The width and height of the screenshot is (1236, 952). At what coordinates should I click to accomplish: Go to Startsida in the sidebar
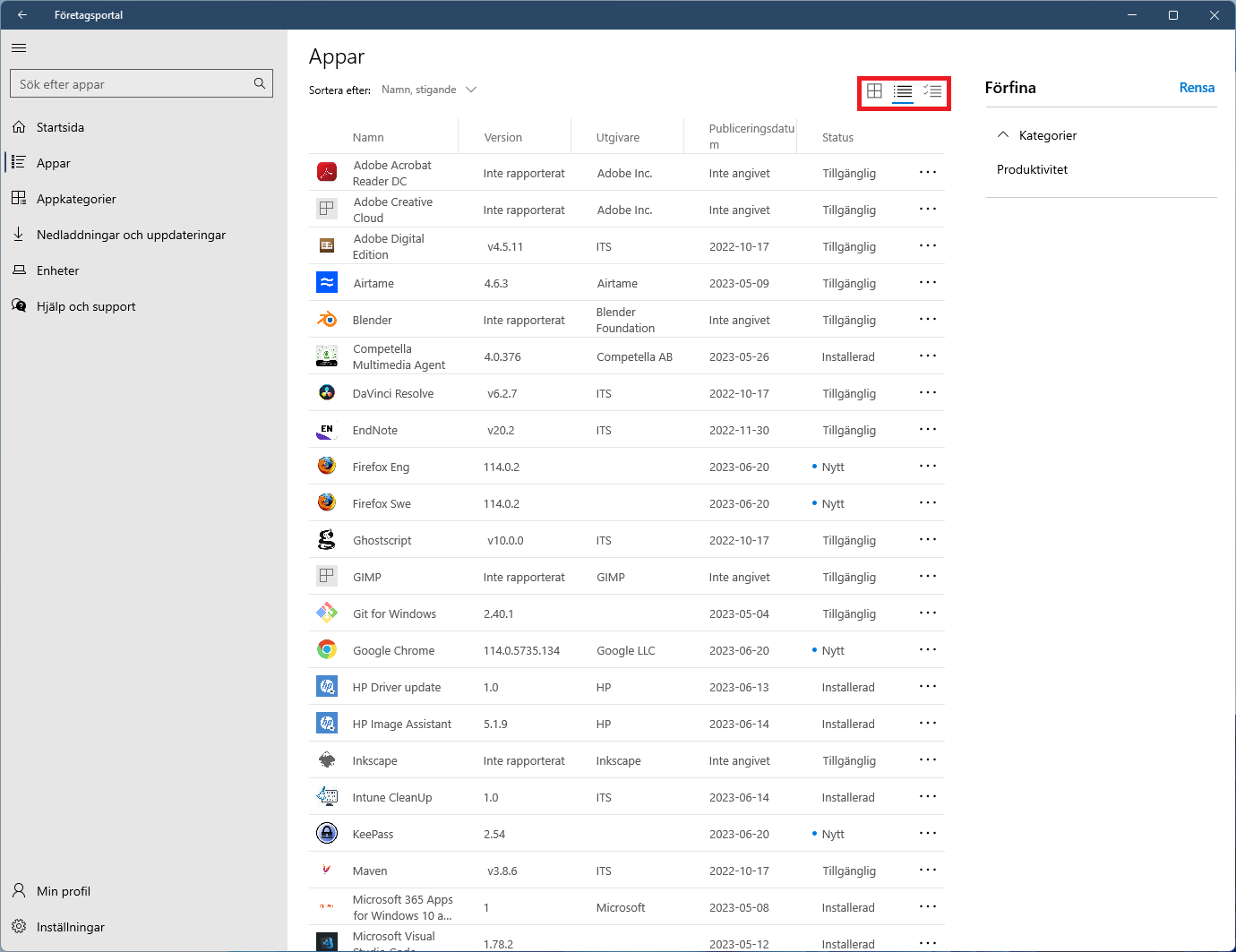143,127
